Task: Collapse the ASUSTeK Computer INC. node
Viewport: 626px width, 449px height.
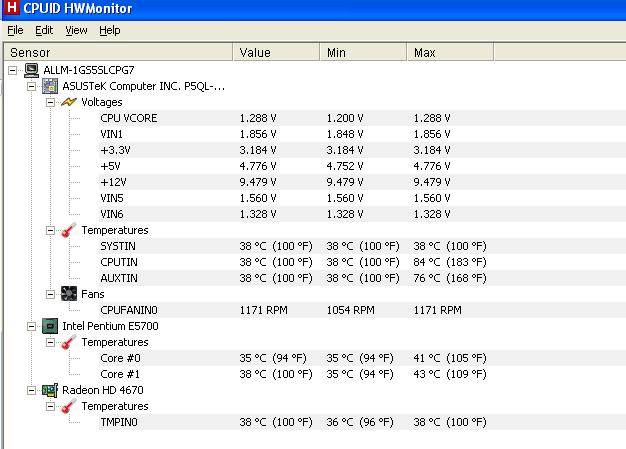Action: (x=31, y=87)
